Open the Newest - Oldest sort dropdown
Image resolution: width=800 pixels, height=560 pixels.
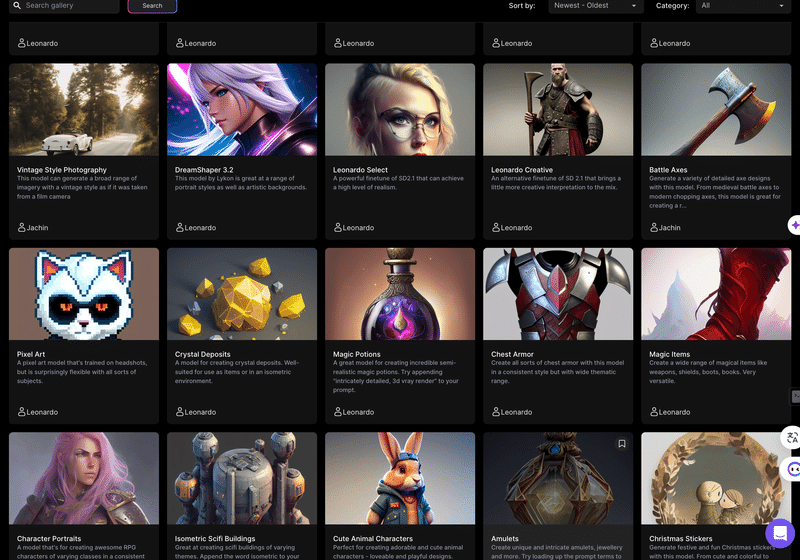tap(595, 6)
